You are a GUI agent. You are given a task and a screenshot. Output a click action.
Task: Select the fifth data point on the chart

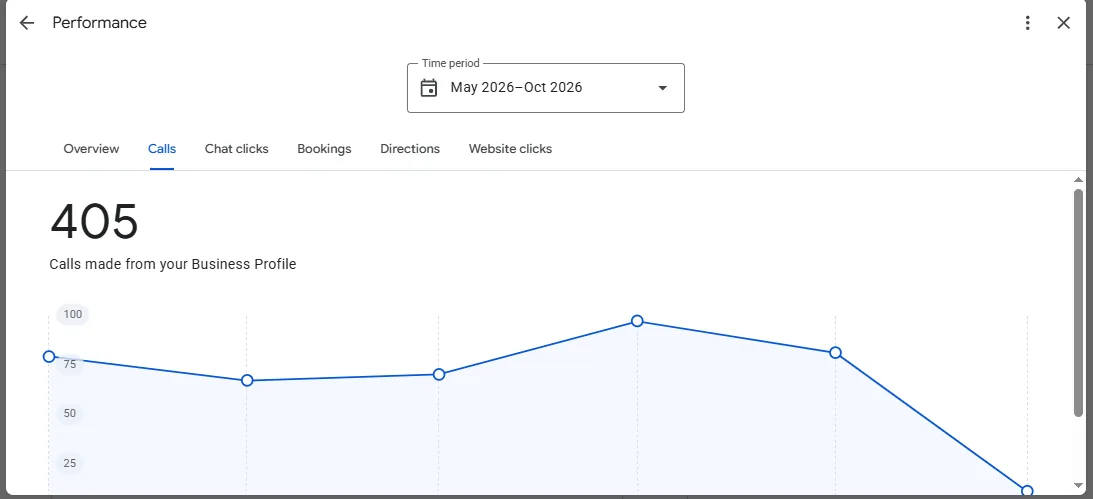point(835,353)
